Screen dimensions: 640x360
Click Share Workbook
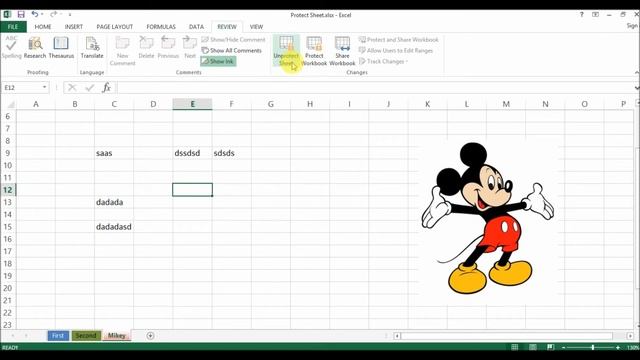342,51
